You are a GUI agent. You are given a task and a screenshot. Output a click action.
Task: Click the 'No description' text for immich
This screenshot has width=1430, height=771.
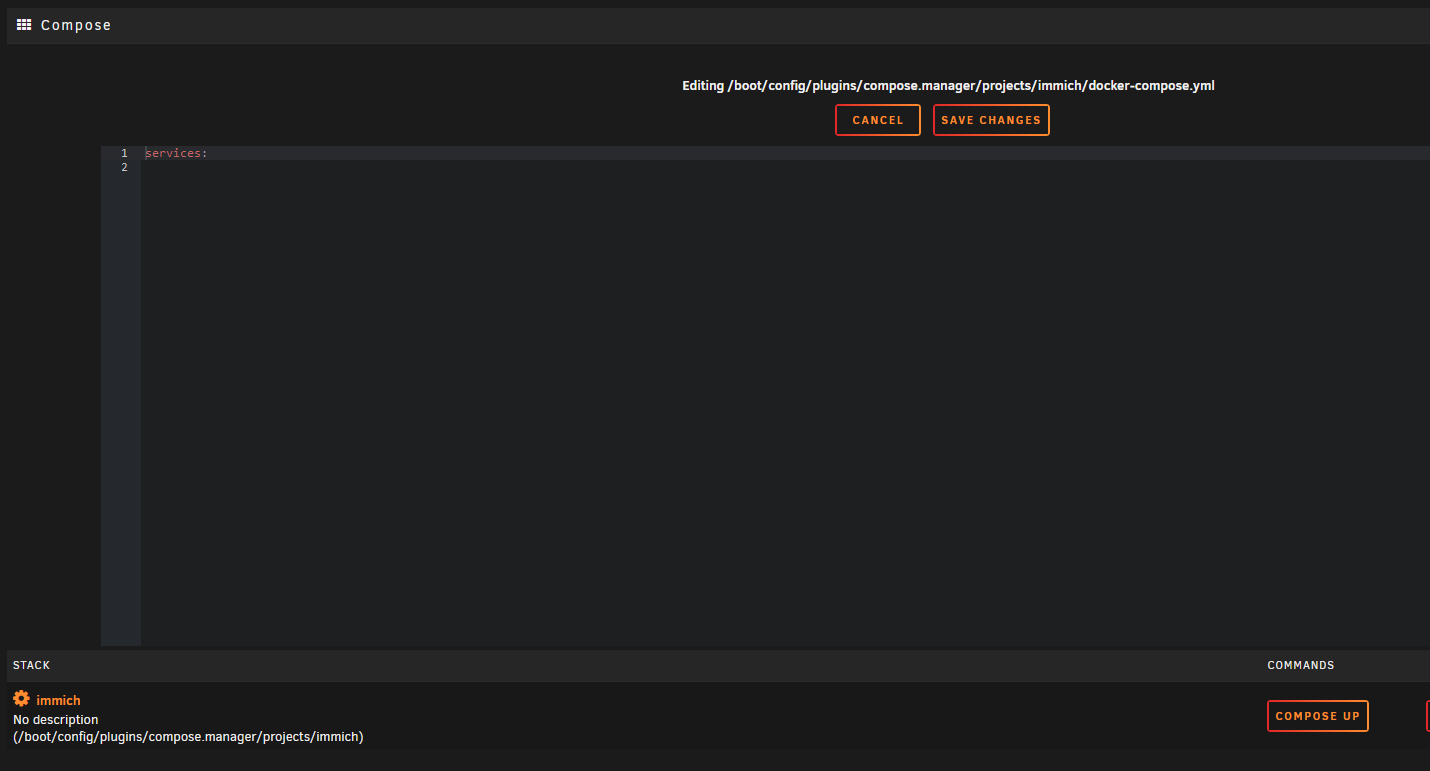click(56, 720)
